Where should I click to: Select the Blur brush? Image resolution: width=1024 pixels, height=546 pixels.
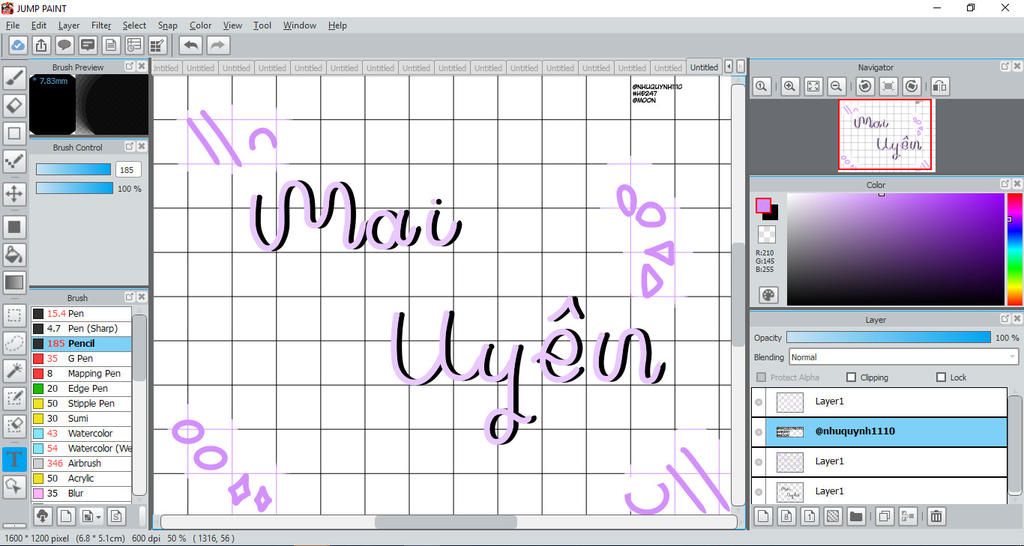(x=81, y=493)
